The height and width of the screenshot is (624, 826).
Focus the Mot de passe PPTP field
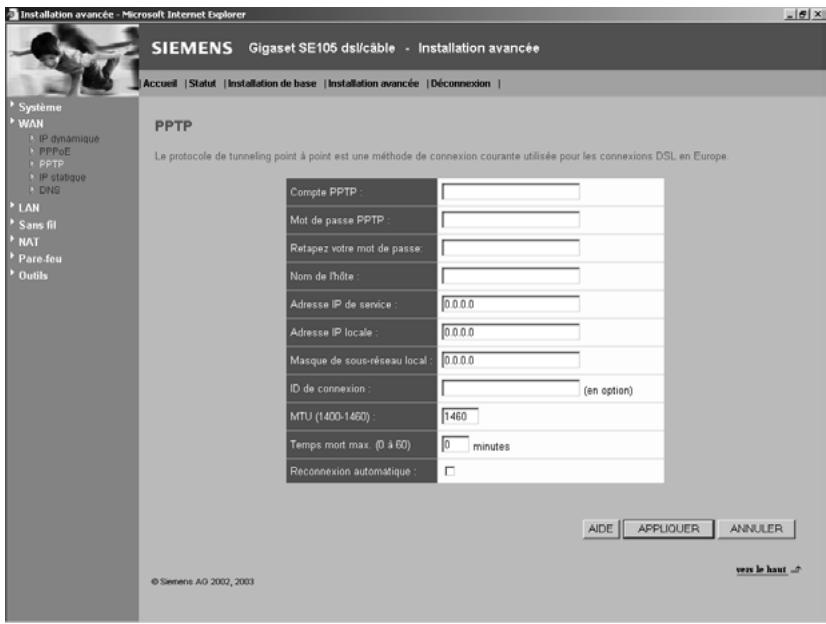point(510,220)
